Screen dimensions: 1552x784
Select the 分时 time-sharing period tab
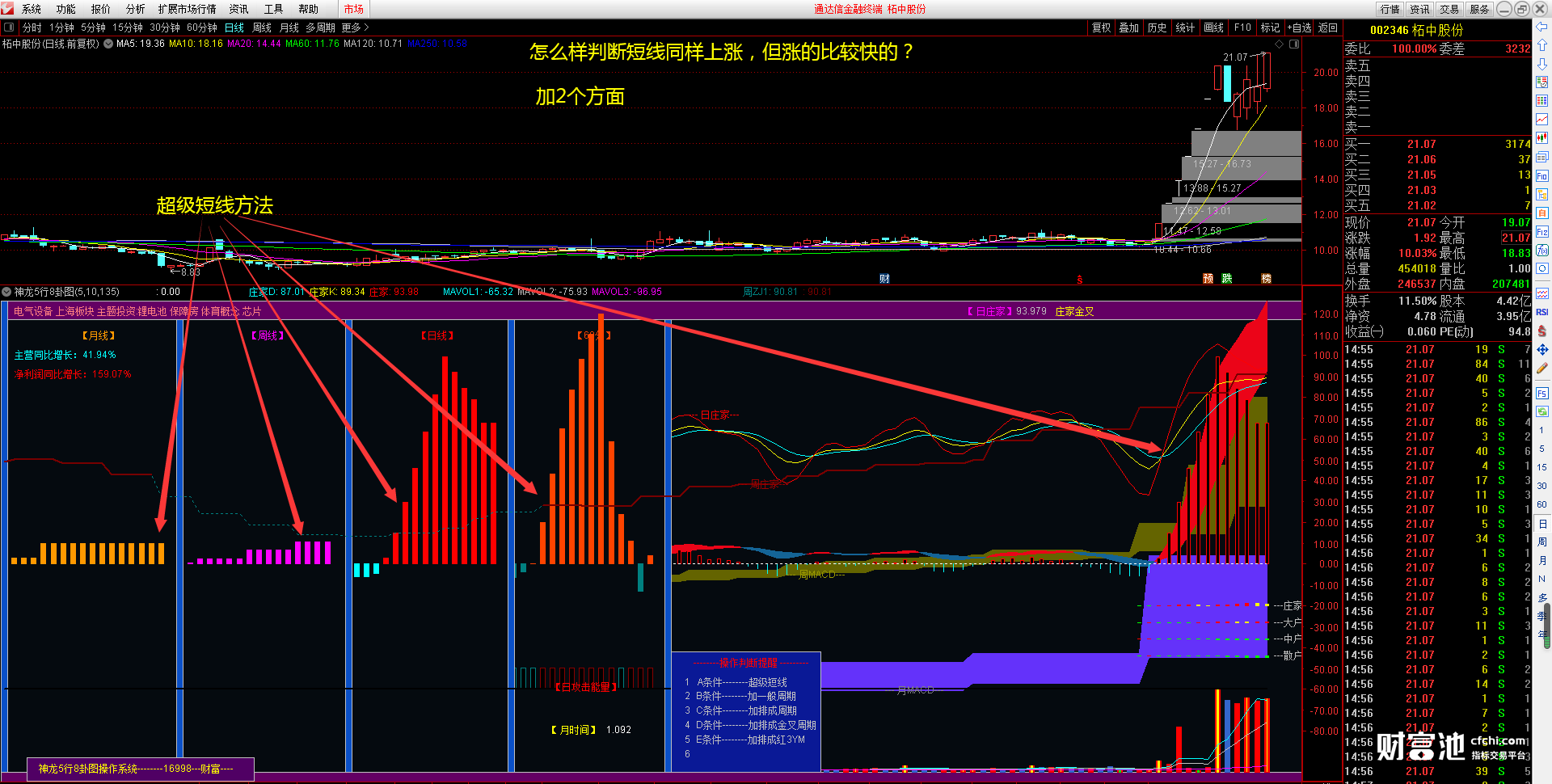32,27
